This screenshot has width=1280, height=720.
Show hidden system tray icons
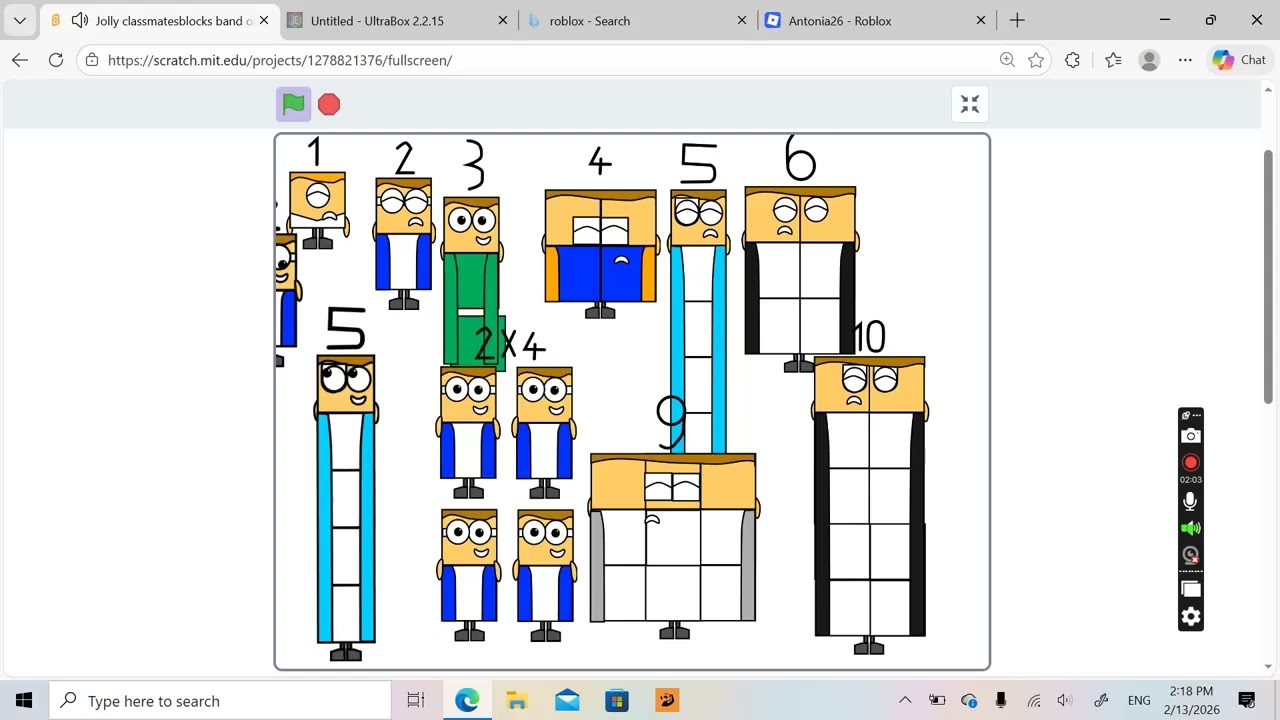pyautogui.click(x=904, y=701)
